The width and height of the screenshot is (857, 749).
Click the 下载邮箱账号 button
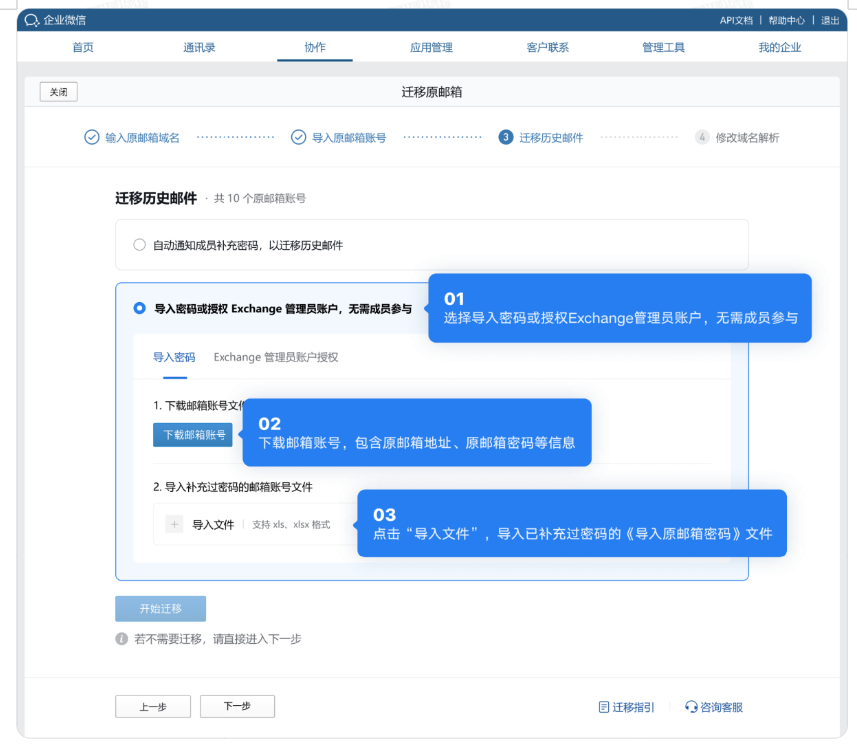pyautogui.click(x=191, y=435)
